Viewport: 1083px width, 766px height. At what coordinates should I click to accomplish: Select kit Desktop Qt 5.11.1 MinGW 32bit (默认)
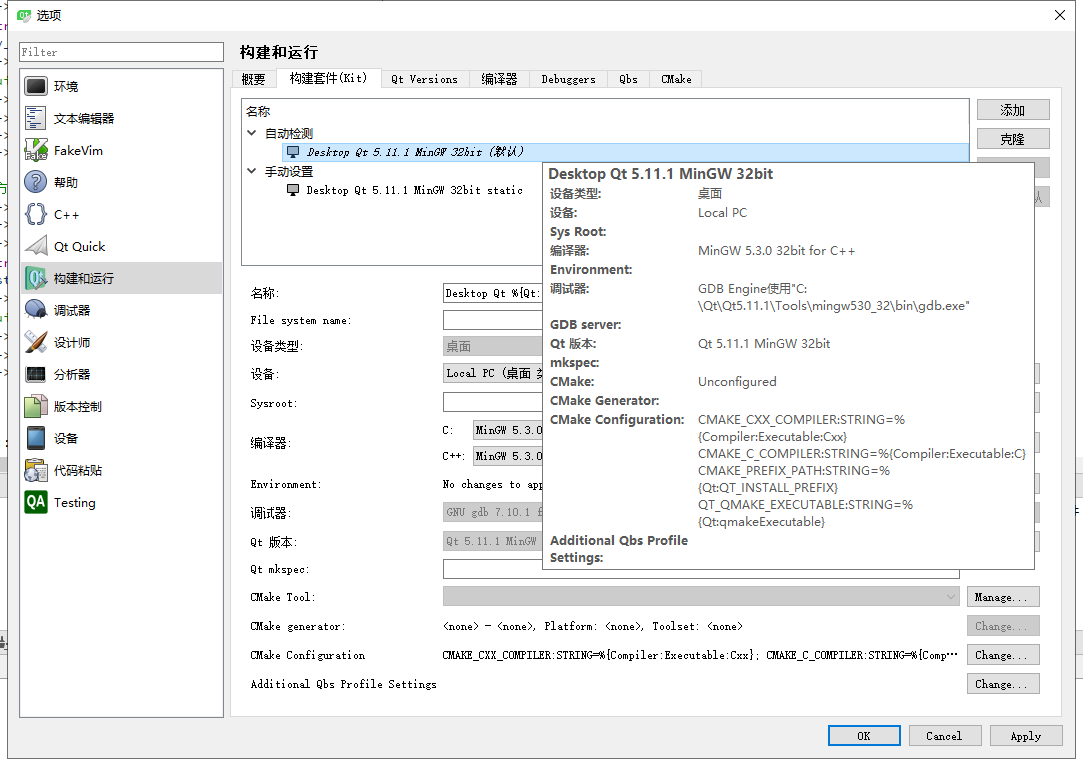point(626,152)
